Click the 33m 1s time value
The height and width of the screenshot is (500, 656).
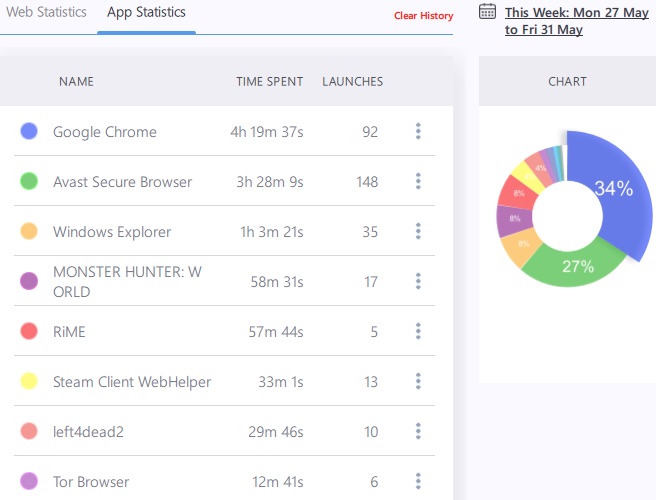281,382
